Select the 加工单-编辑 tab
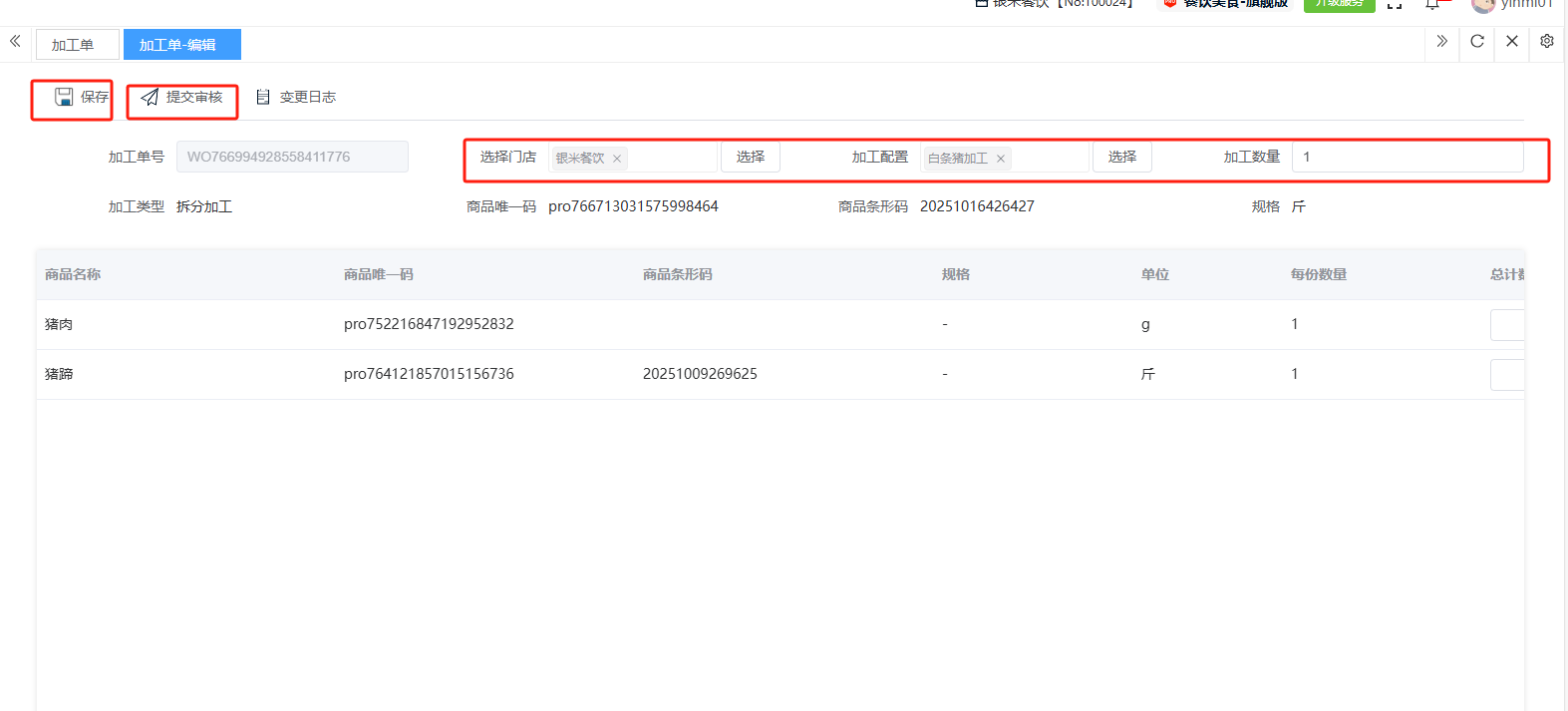The width and height of the screenshot is (1568, 711). coord(177,45)
